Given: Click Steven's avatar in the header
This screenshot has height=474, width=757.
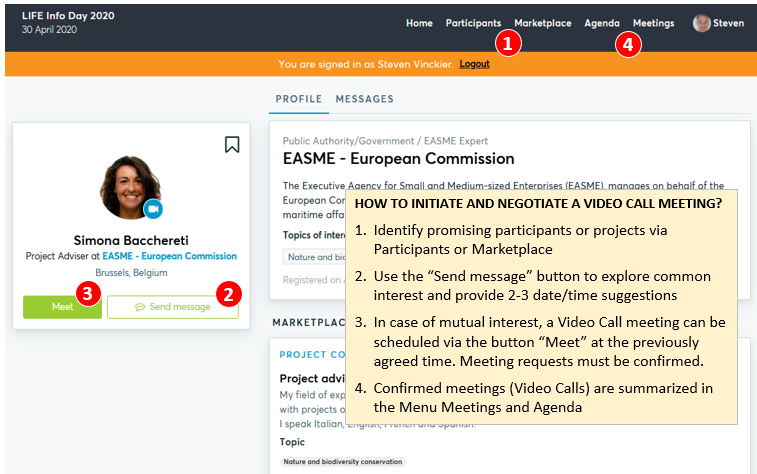Looking at the screenshot, I should click(x=701, y=23).
